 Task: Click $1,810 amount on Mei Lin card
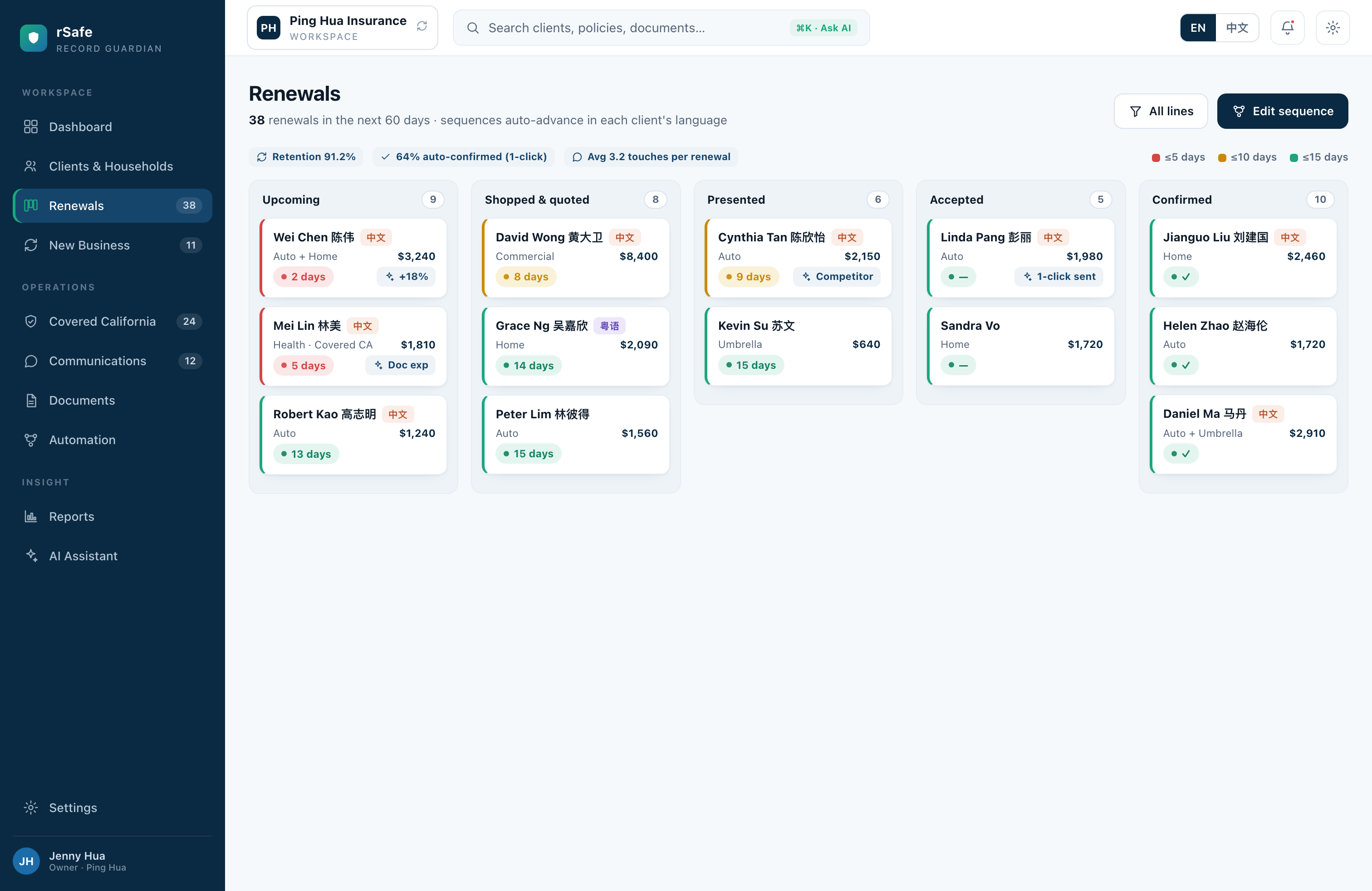click(418, 345)
